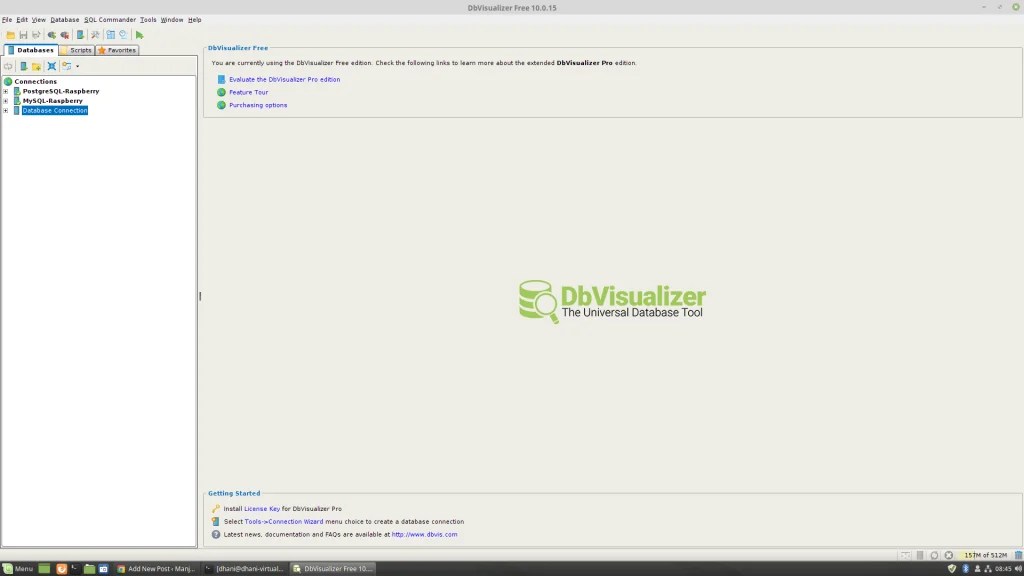Click the garbage collection trash icon

tap(1018, 555)
